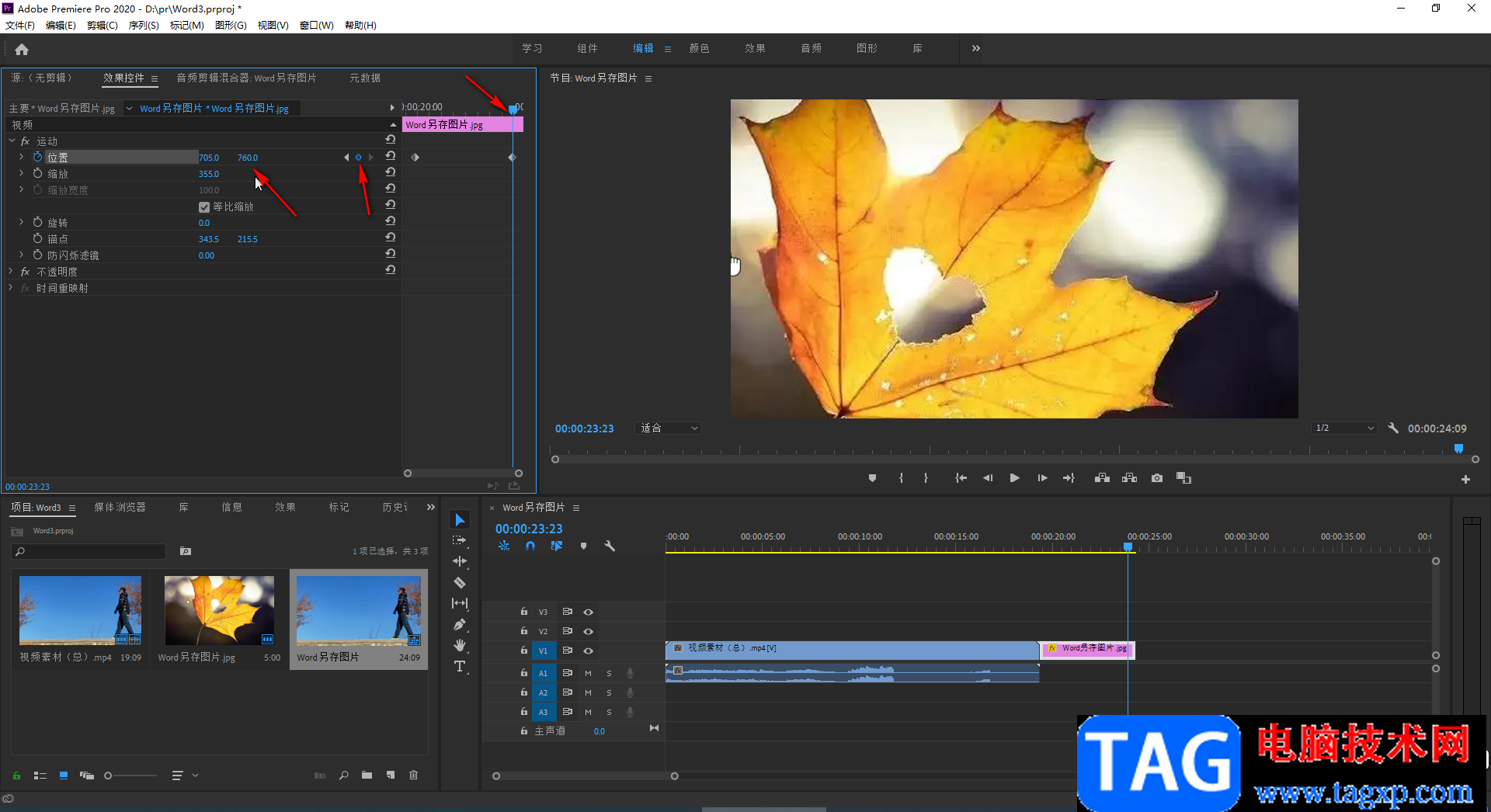Select the Type tool

point(460,666)
